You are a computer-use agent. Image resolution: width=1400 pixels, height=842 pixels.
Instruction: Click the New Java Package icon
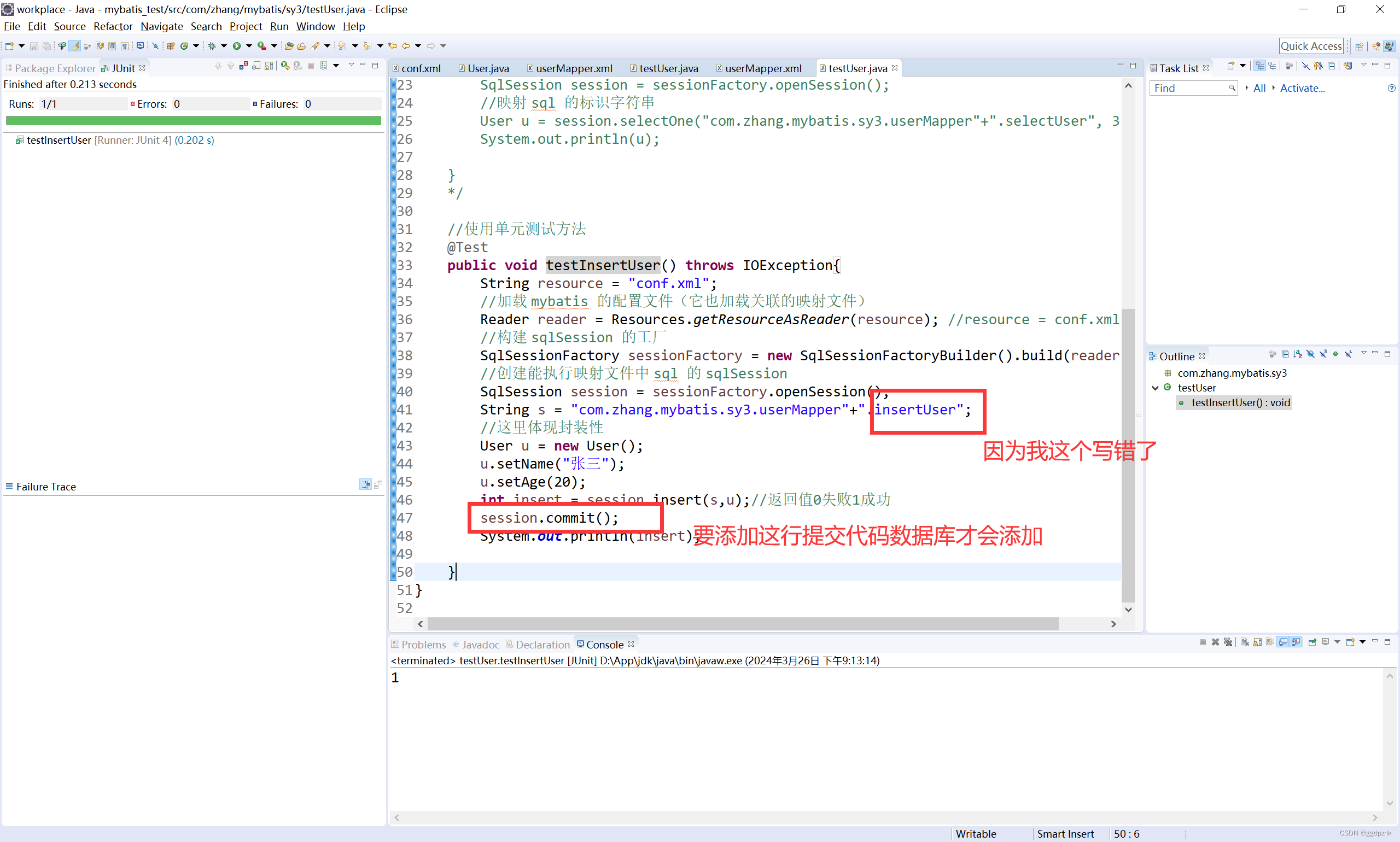170,46
